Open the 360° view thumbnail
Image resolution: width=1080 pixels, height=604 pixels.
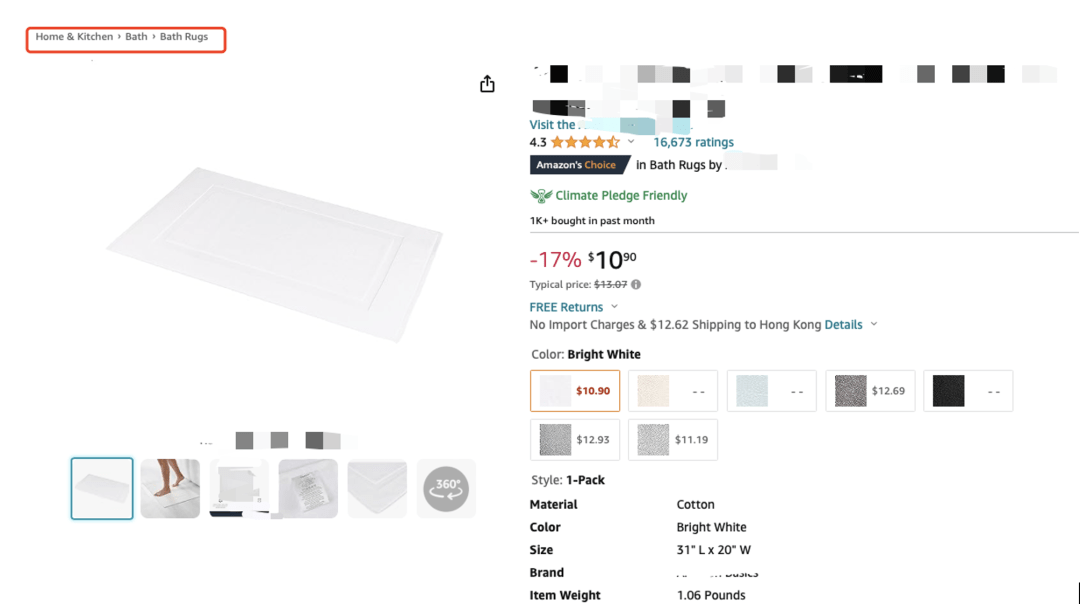coord(446,489)
